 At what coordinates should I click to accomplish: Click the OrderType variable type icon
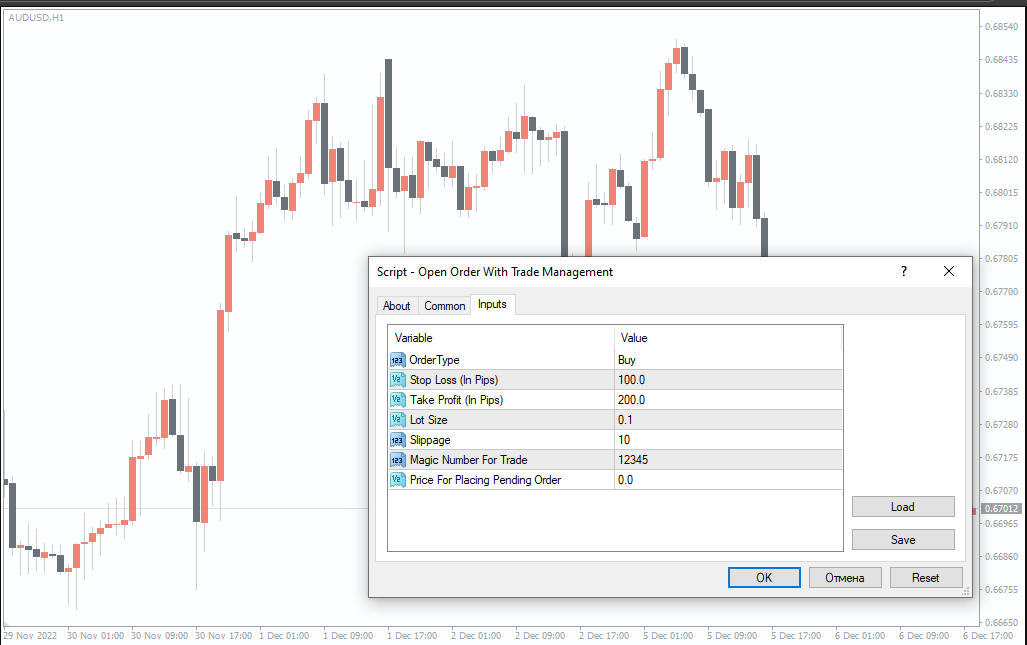point(398,360)
